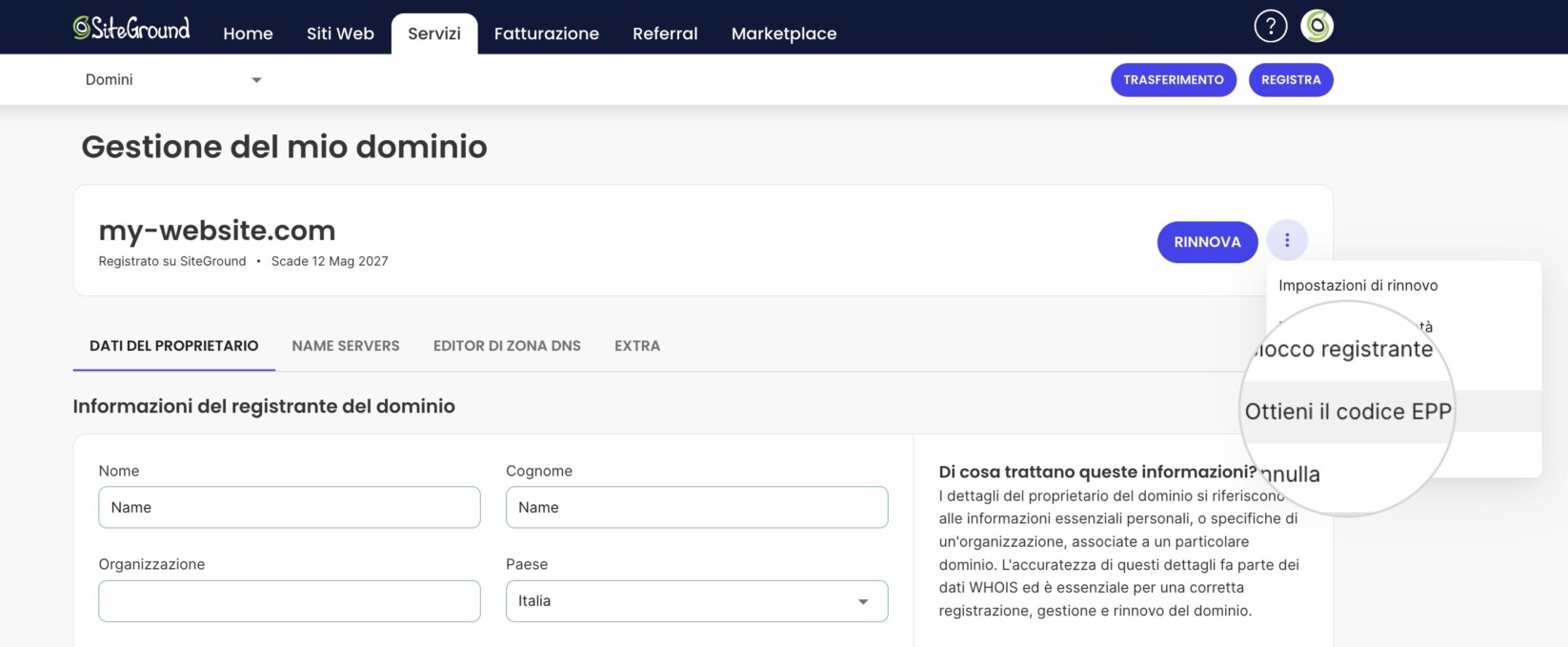
Task: Click the TRASFERIMENTO button
Action: click(x=1173, y=80)
